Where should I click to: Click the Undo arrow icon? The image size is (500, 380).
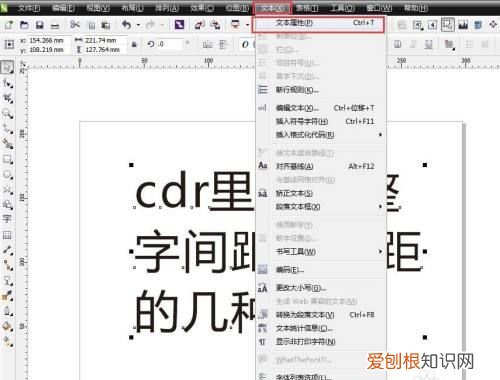coord(126,25)
